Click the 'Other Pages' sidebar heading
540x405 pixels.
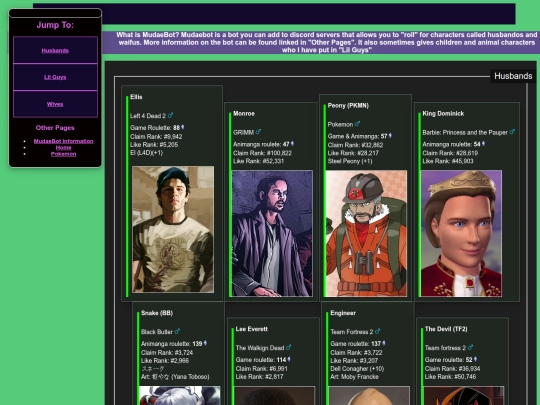coord(55,128)
